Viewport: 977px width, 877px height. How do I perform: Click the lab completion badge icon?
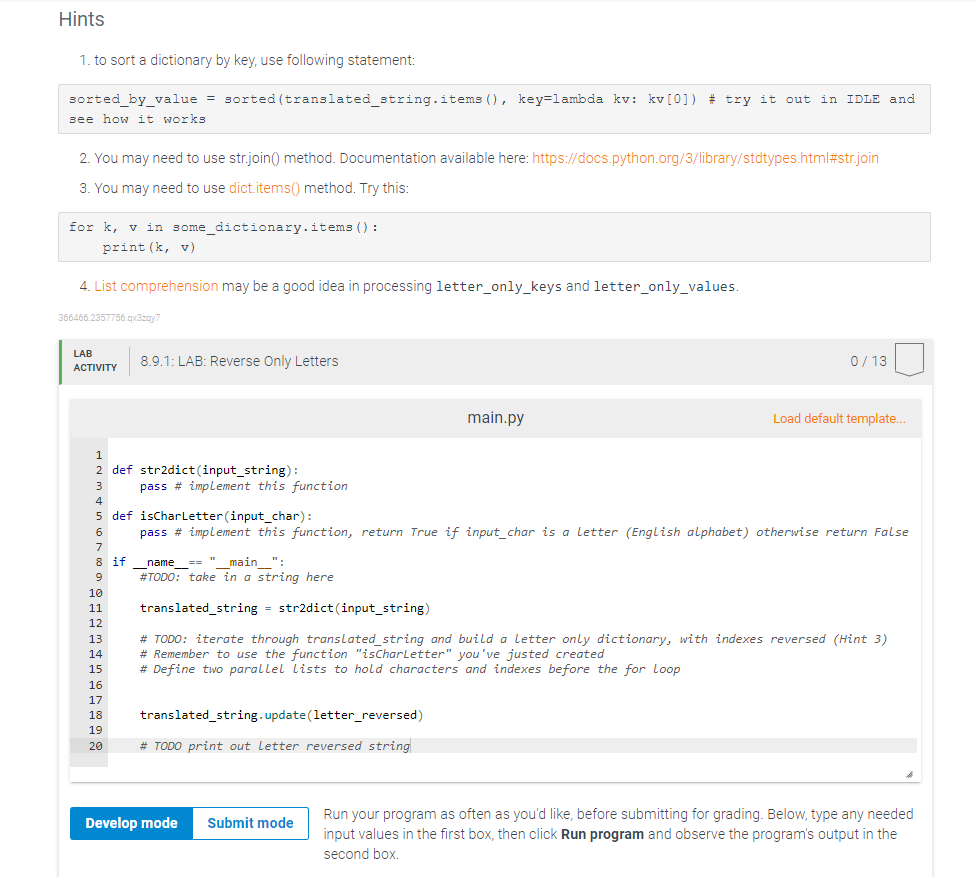909,359
